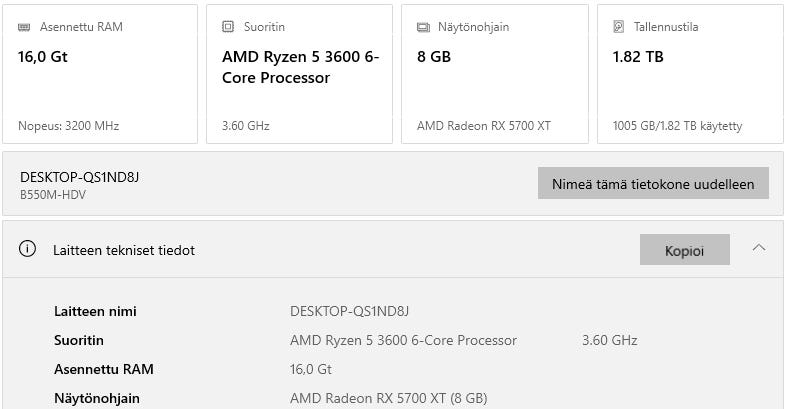Image resolution: width=786 pixels, height=409 pixels.
Task: Click the AMD Radeon RX 5700 XT (8 GB) row
Action: click(x=388, y=398)
